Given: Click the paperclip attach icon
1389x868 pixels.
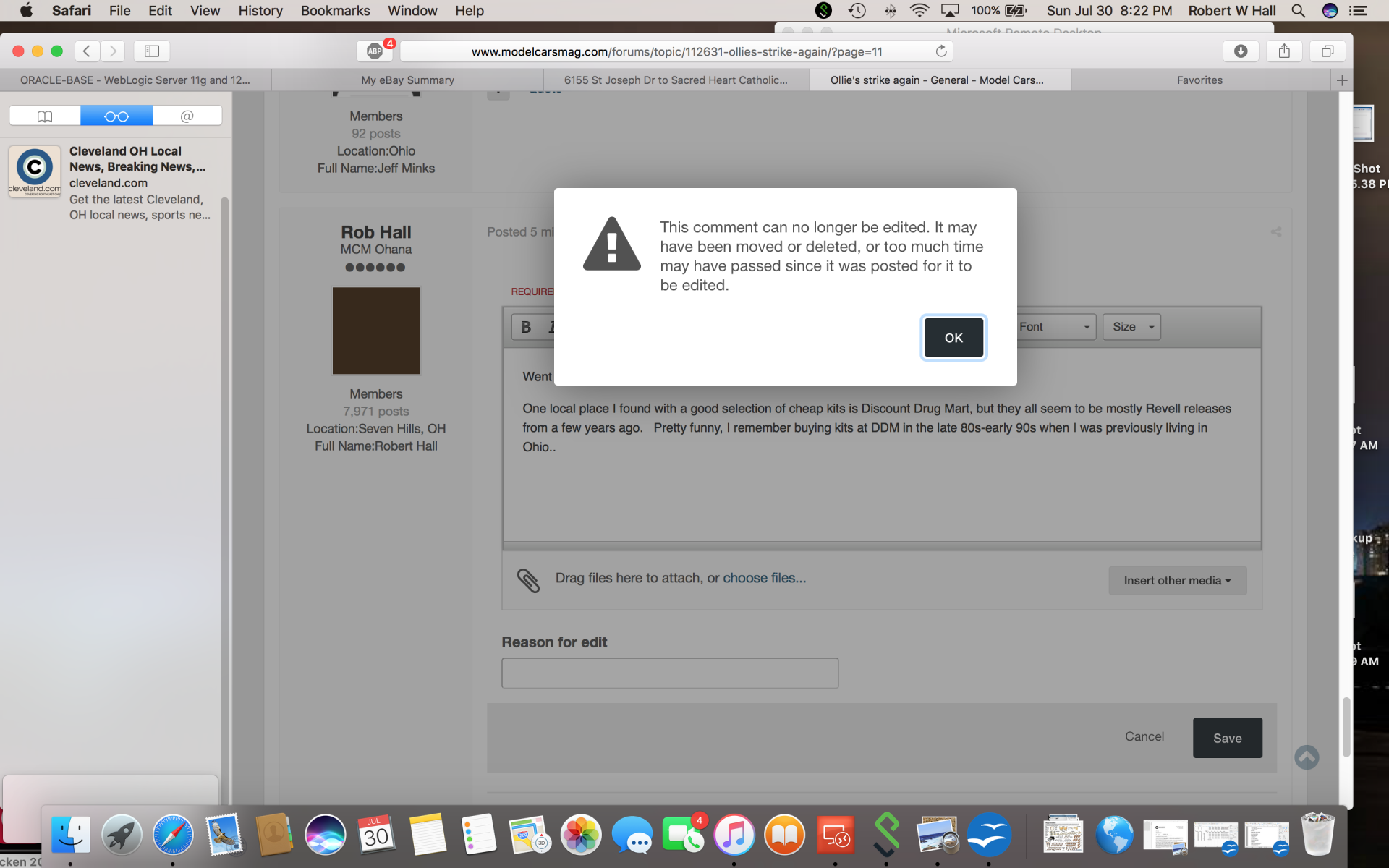Looking at the screenshot, I should tap(528, 580).
